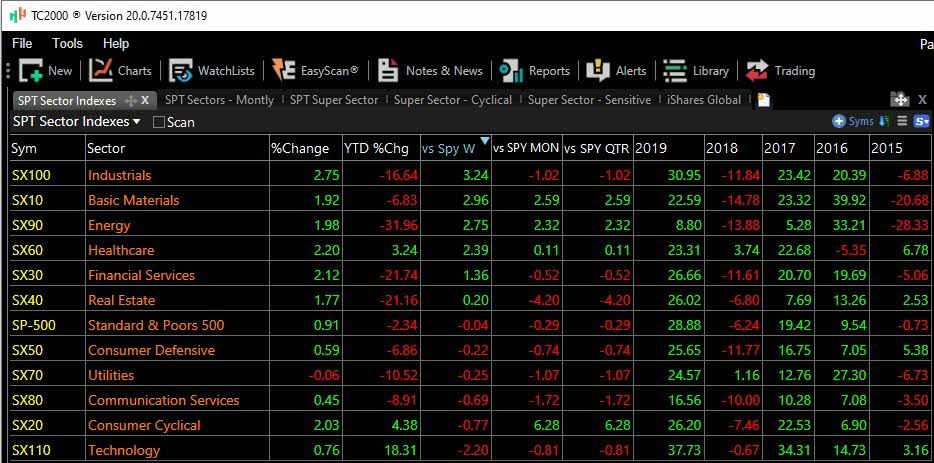Click the Basic Materials sector name
The height and width of the screenshot is (463, 934).
coord(133,200)
